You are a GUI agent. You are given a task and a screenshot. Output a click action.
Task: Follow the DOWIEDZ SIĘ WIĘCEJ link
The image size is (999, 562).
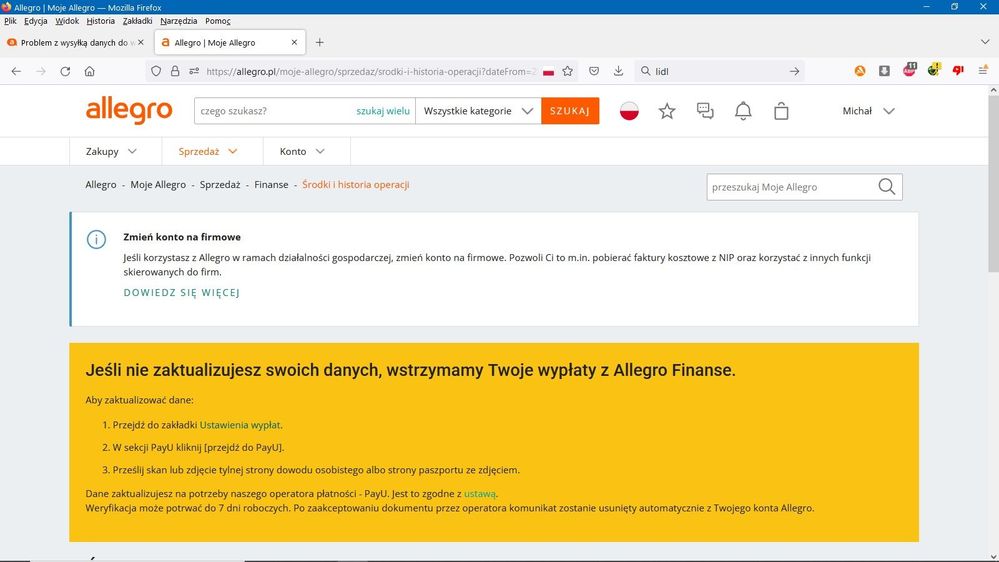182,292
